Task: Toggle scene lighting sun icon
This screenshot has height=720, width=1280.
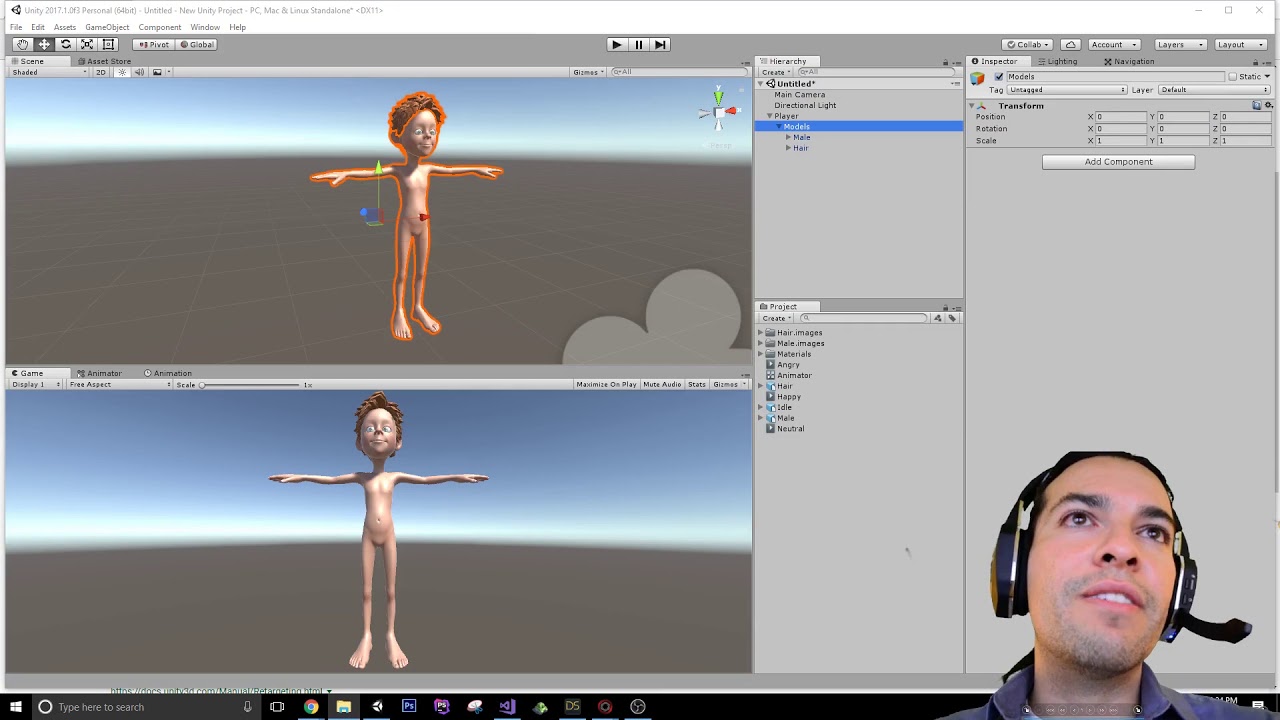Action: (x=122, y=72)
